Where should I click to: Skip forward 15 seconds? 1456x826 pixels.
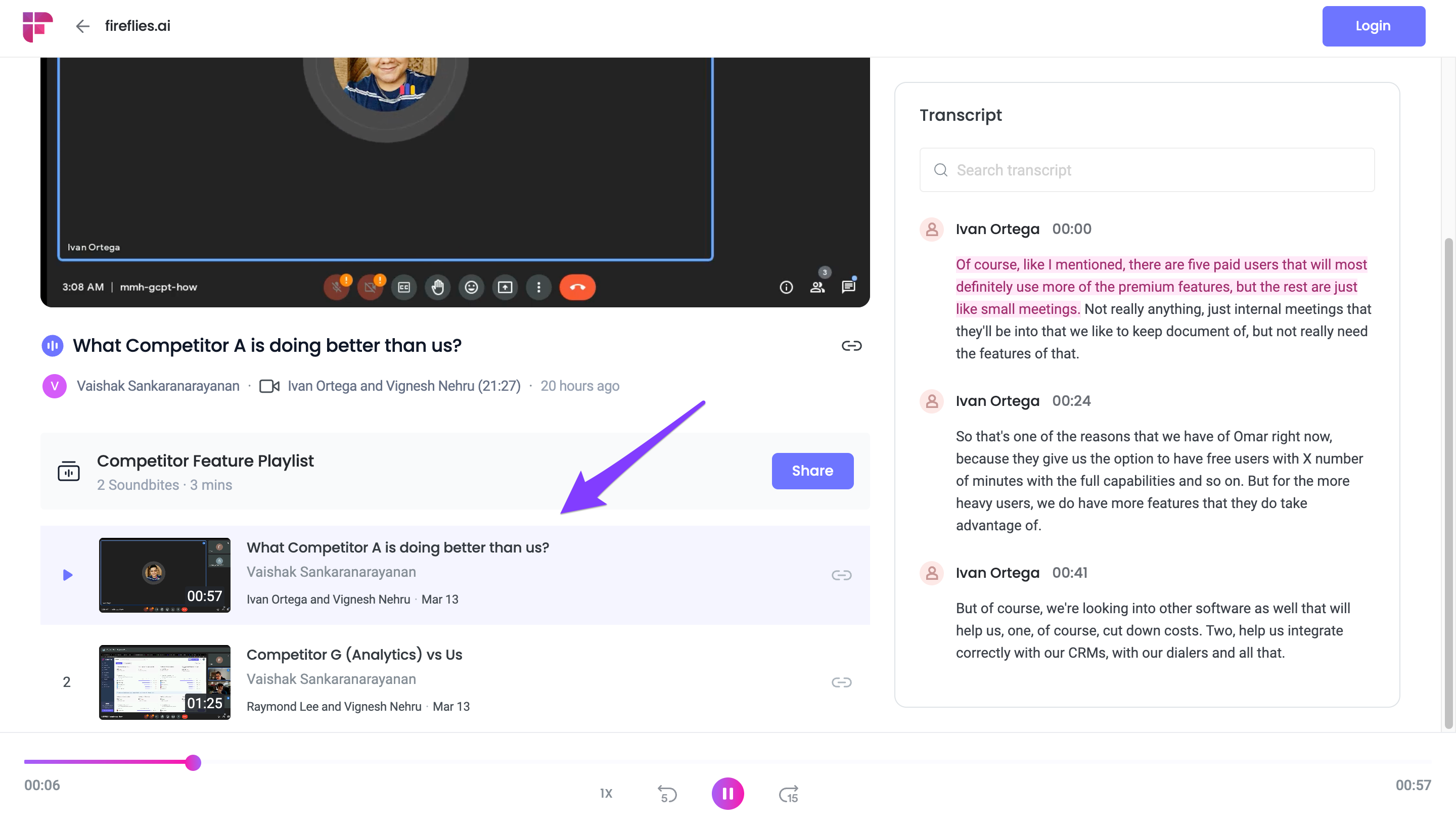tap(788, 794)
